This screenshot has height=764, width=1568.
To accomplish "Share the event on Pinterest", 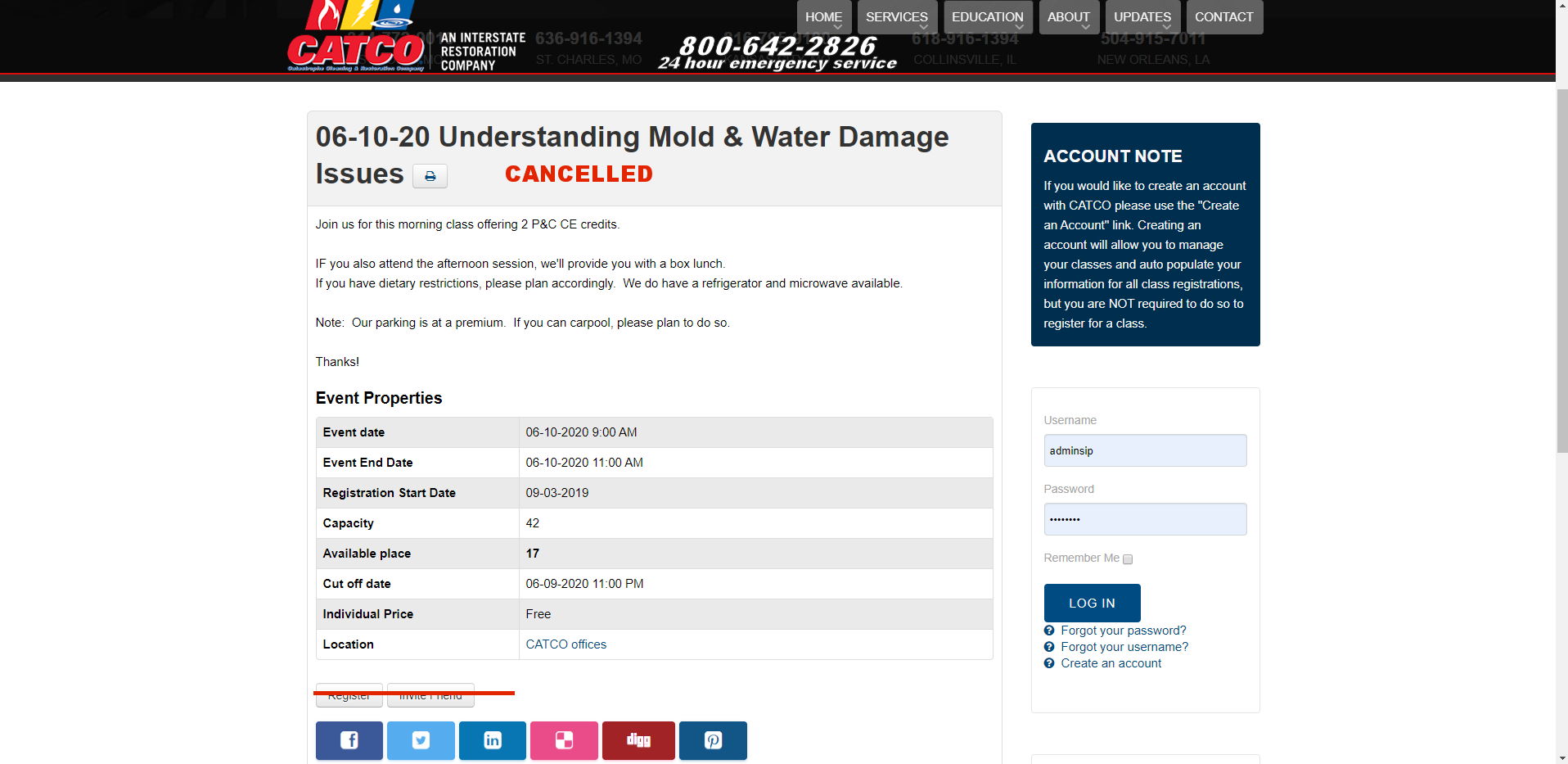I will coord(713,740).
